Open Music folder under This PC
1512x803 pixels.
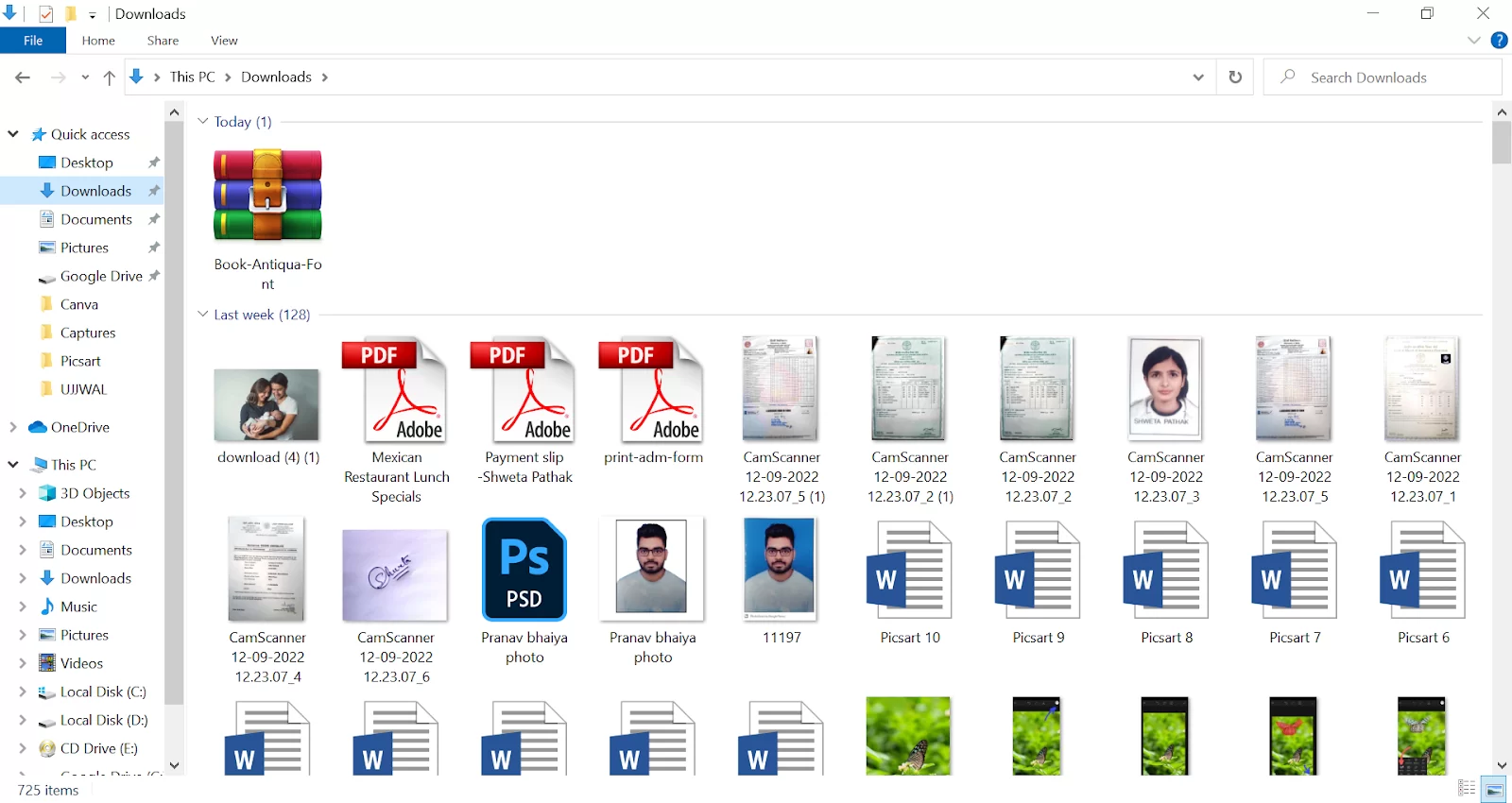[x=78, y=607]
